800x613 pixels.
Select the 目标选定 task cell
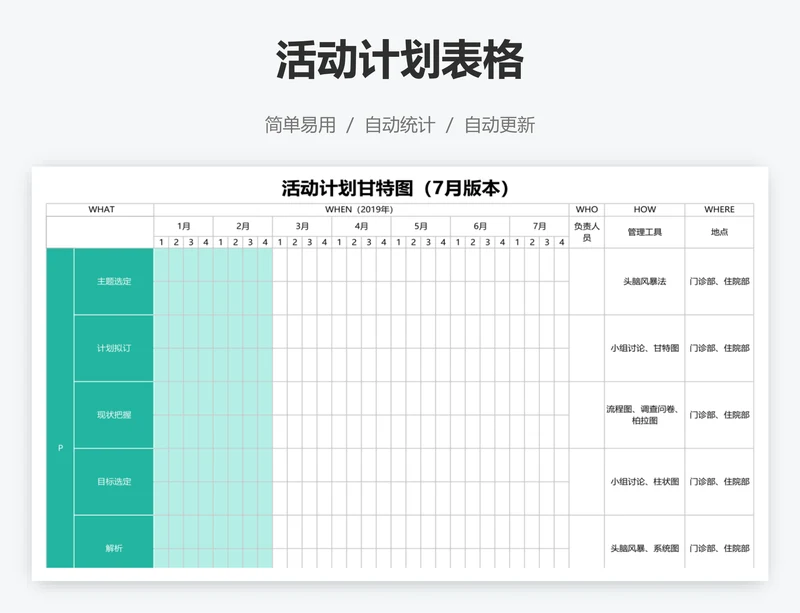click(x=114, y=482)
